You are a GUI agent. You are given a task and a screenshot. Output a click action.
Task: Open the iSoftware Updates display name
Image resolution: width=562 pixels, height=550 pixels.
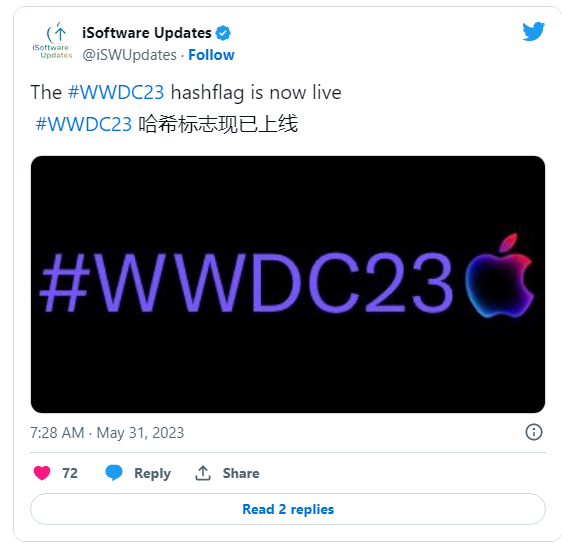coord(147,33)
